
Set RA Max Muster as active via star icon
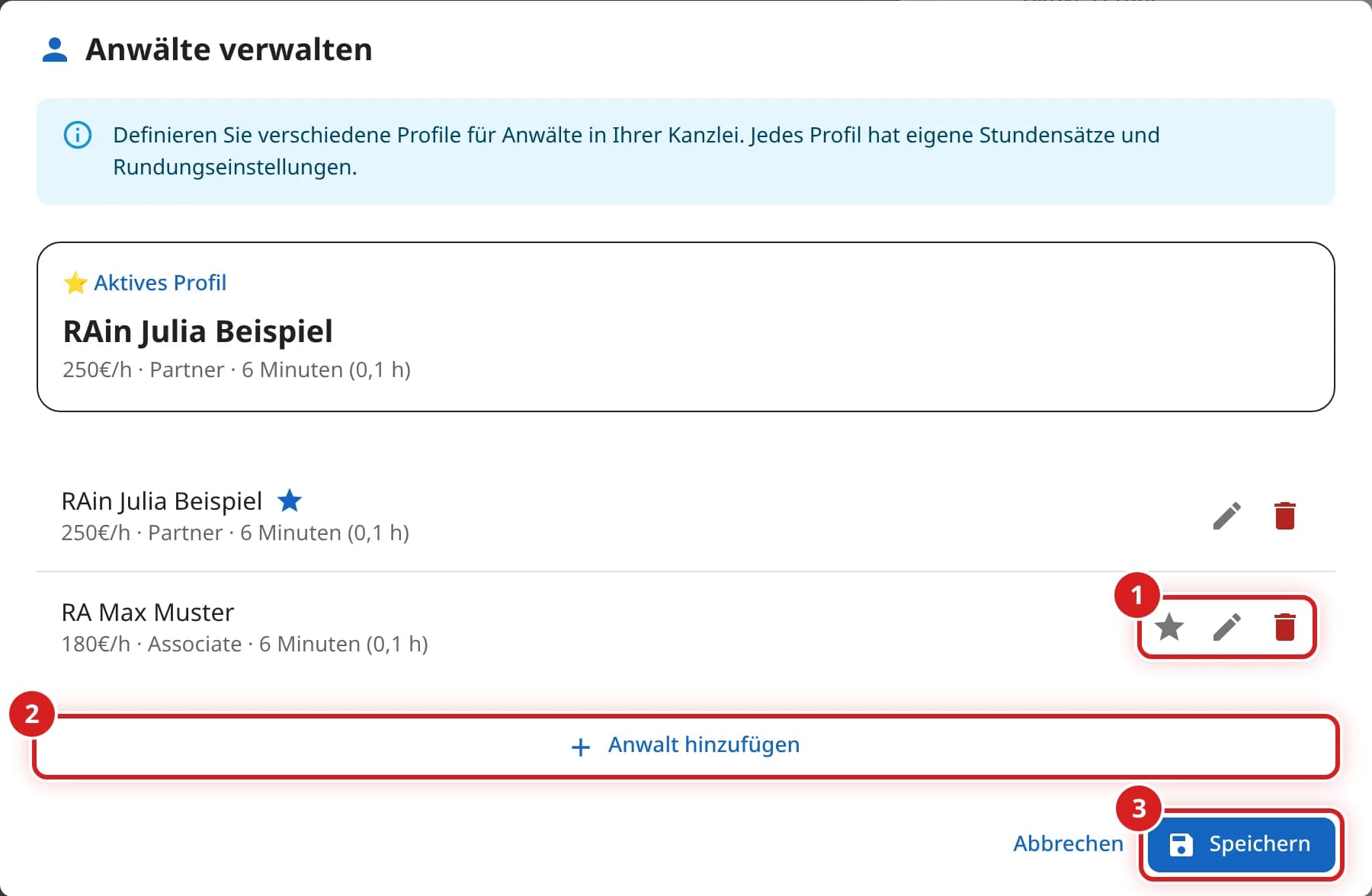(x=1168, y=627)
